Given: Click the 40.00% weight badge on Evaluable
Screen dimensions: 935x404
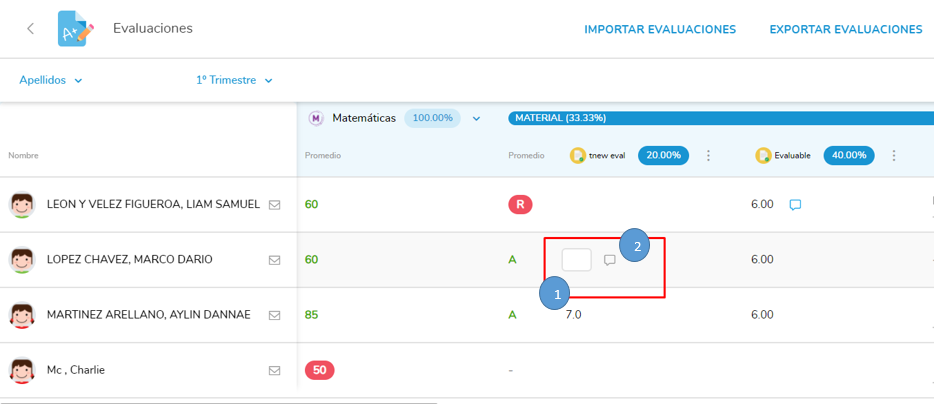Looking at the screenshot, I should tap(849, 155).
